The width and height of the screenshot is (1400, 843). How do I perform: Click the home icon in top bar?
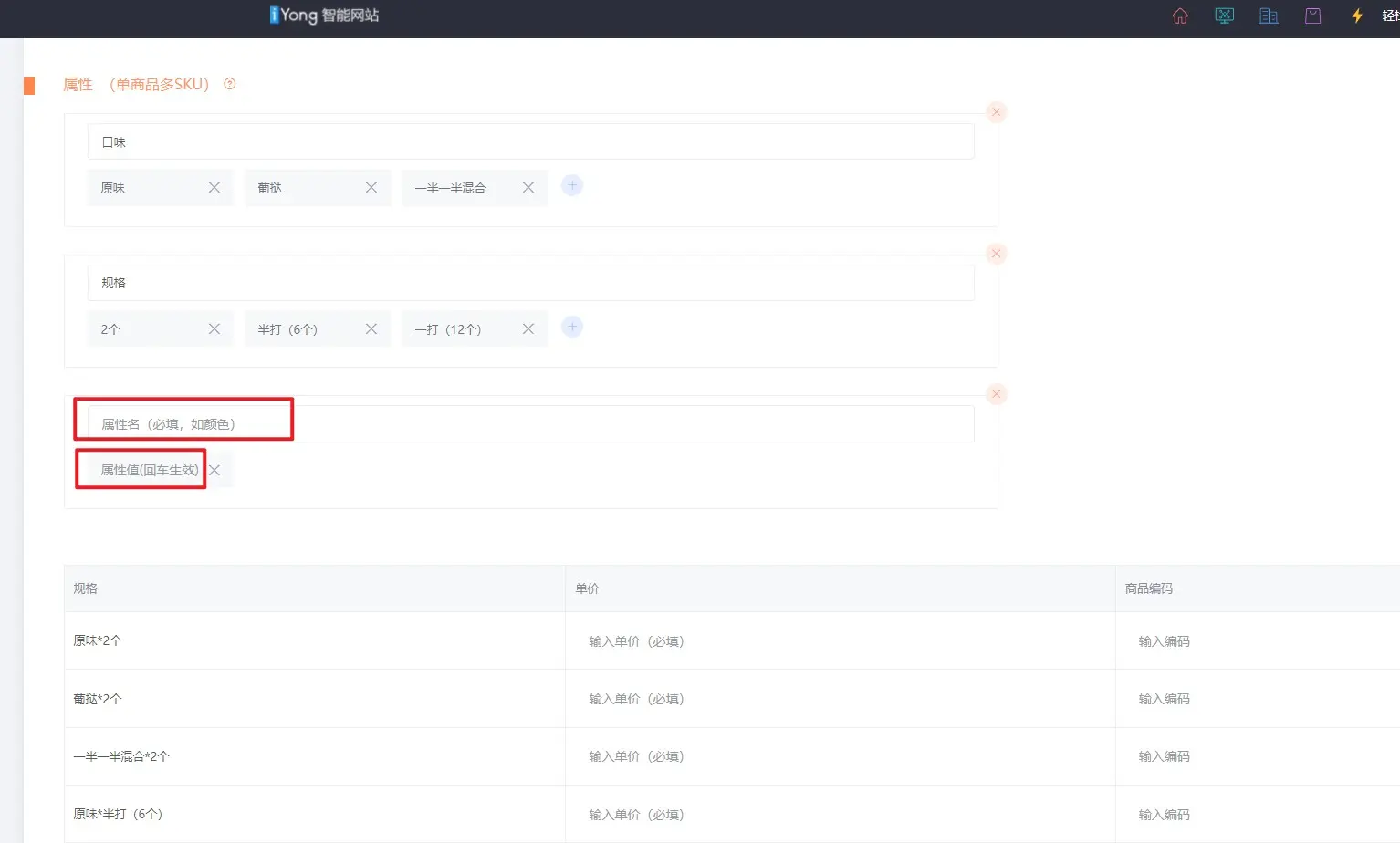coord(1180,16)
